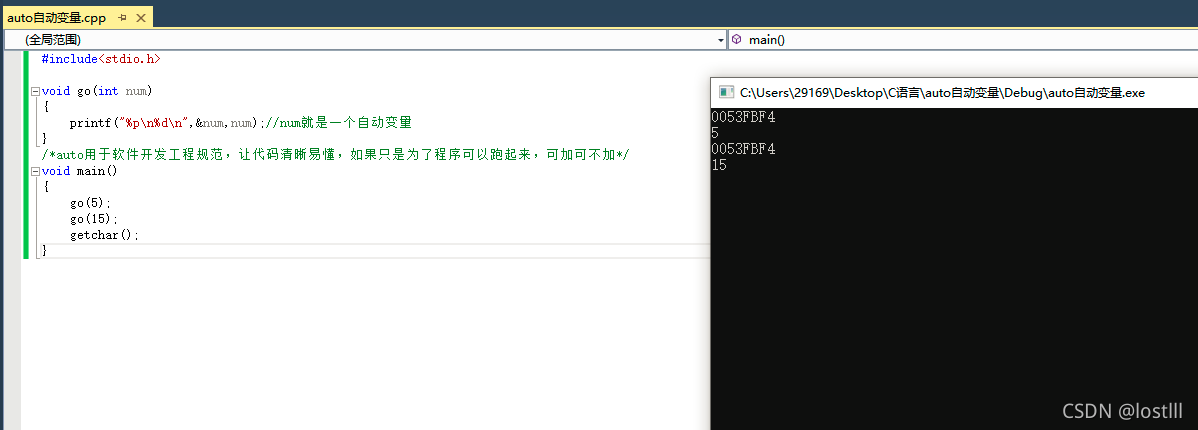Click the first 0053FBF4 console output line
Image resolution: width=1198 pixels, height=430 pixels.
[743, 117]
